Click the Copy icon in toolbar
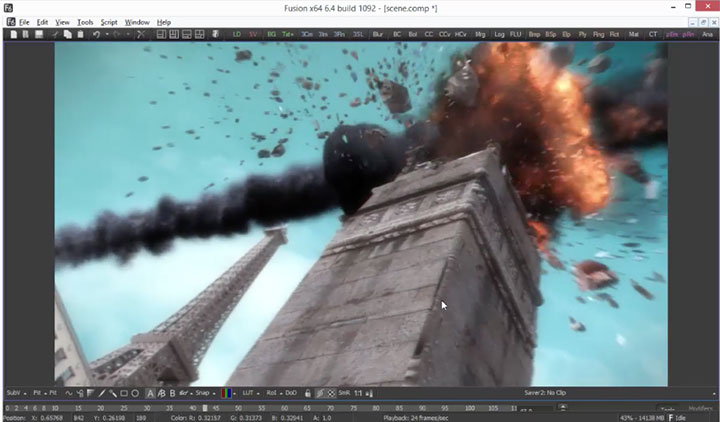Viewport: 720px width, 422px height. (68, 34)
